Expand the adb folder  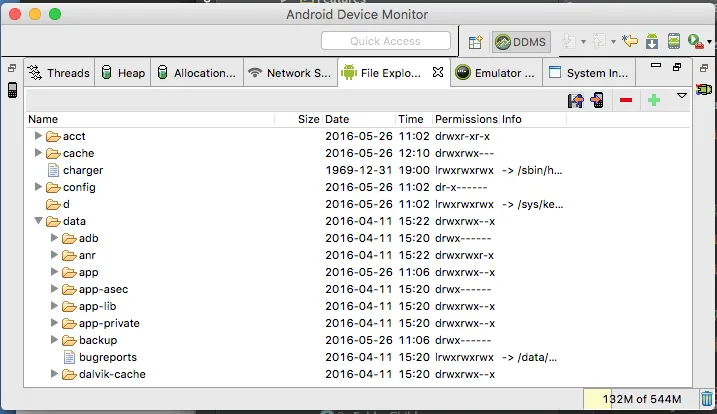tap(54, 237)
